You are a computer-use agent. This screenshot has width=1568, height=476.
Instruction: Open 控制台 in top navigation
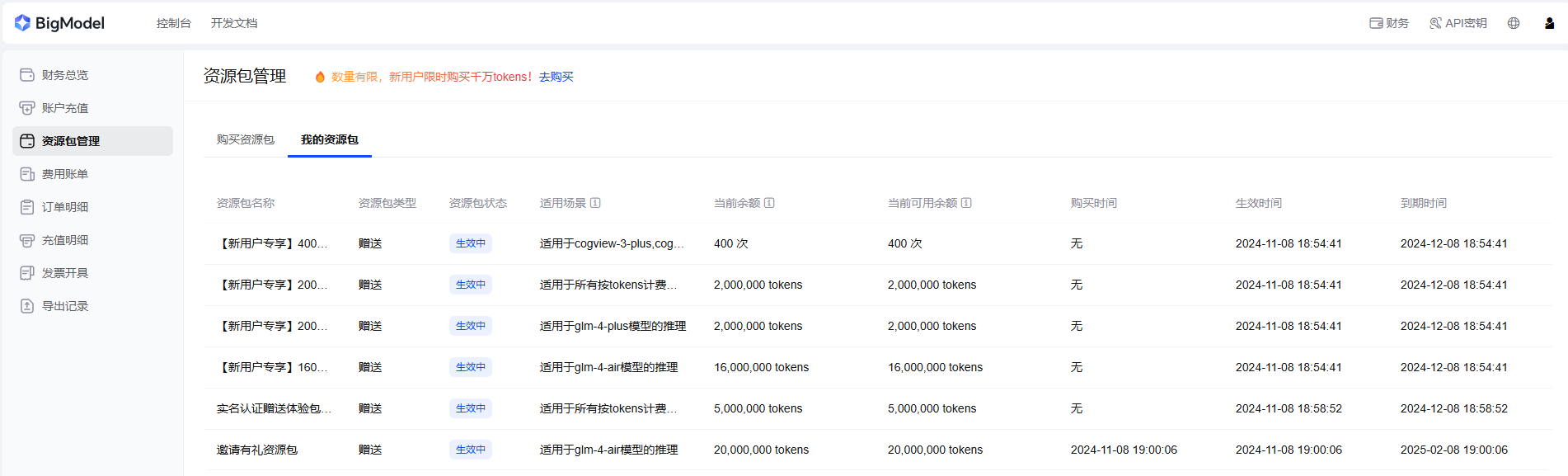coord(173,23)
